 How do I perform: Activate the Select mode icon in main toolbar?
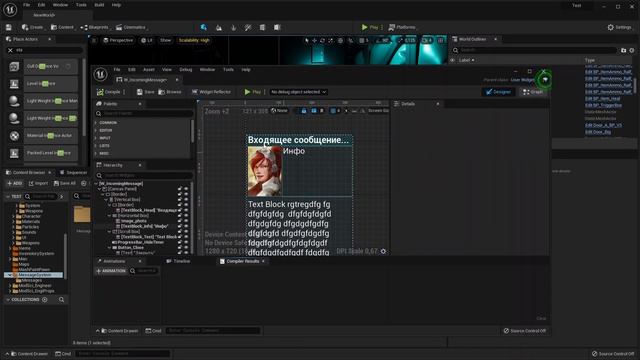click(x=204, y=27)
